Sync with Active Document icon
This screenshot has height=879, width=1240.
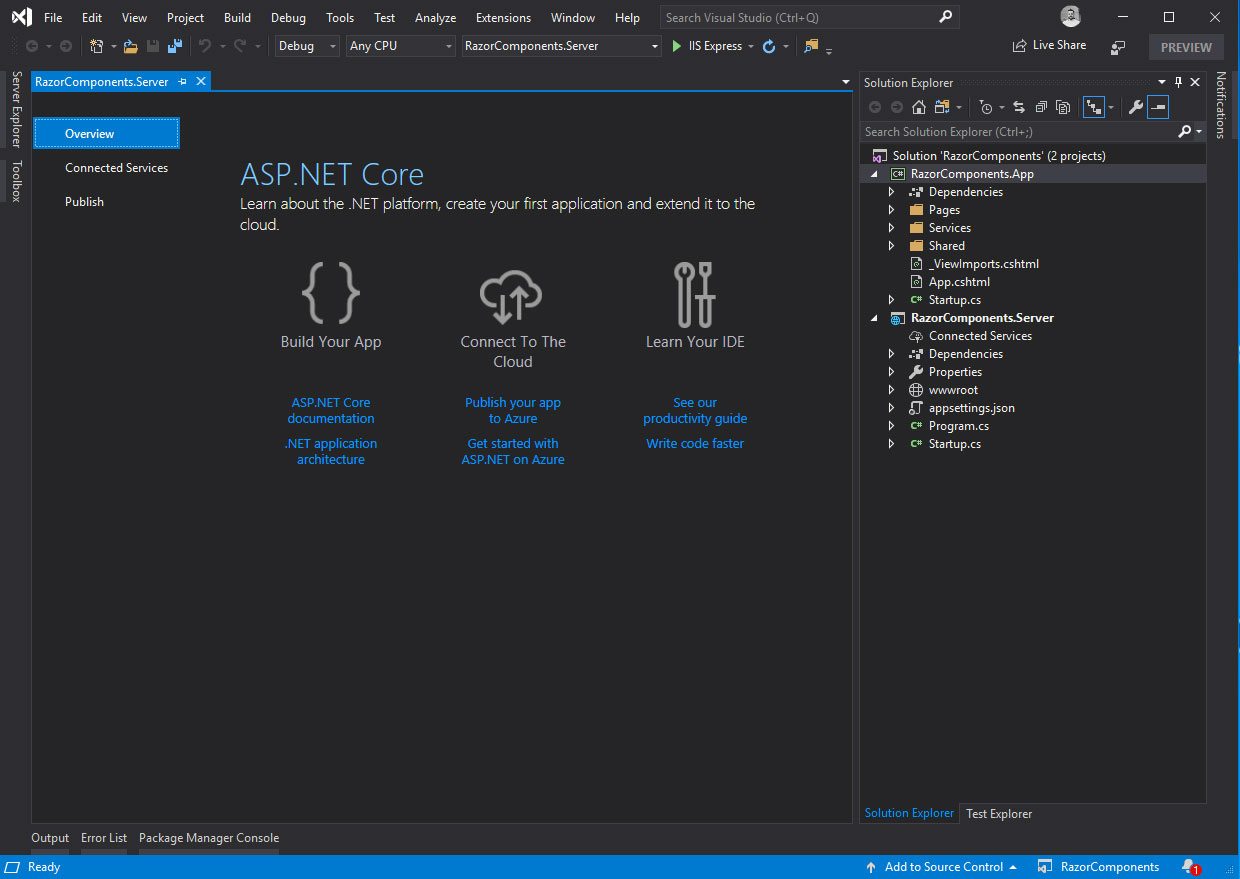(1018, 107)
